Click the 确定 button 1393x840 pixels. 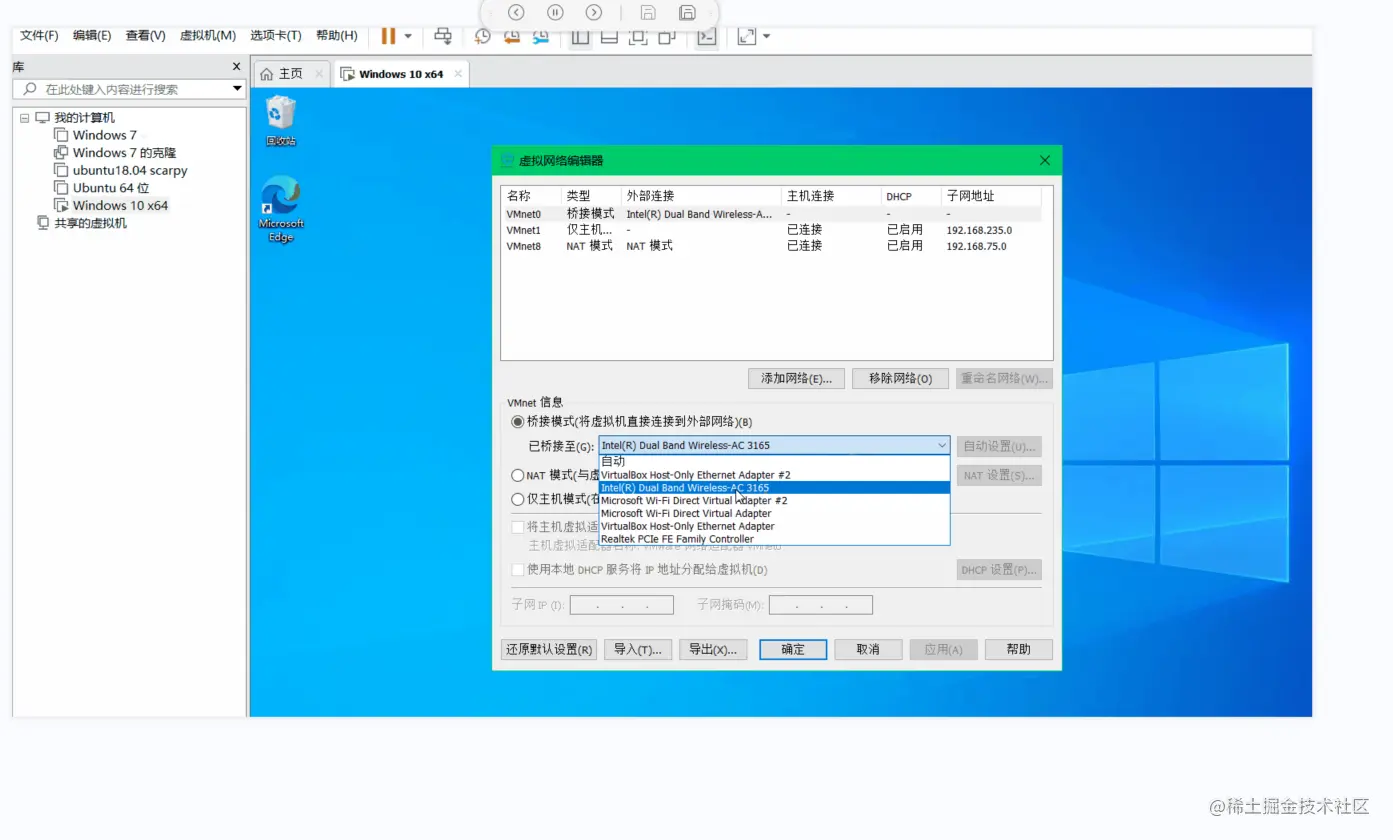(793, 650)
